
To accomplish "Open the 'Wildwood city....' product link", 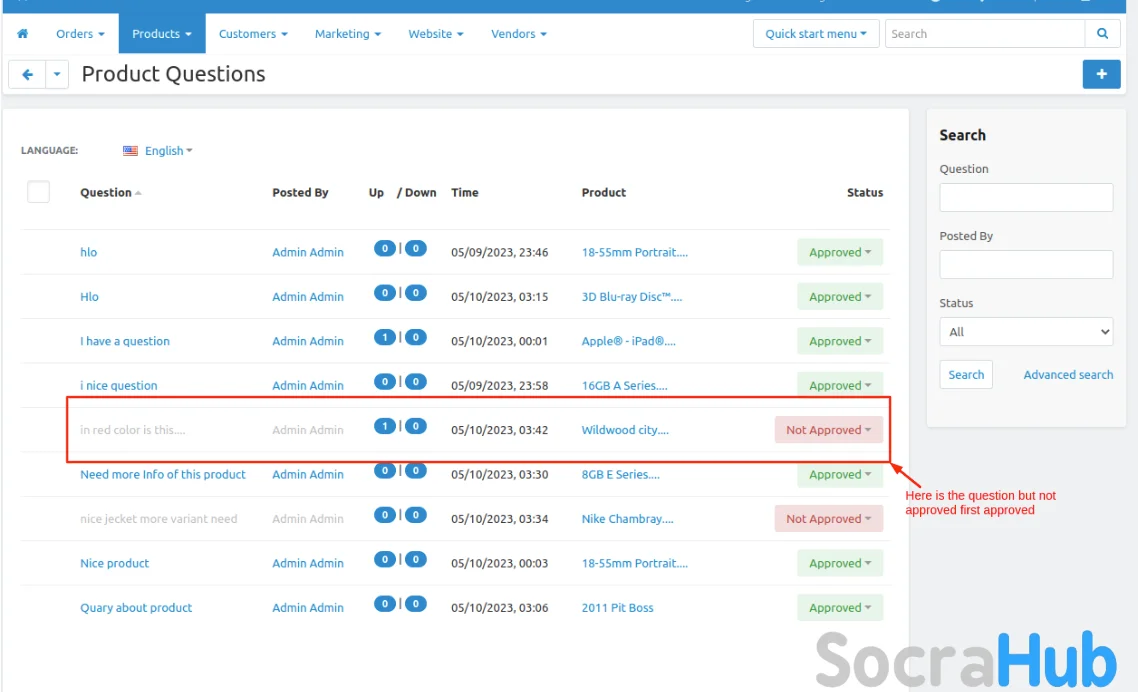I will (625, 430).
